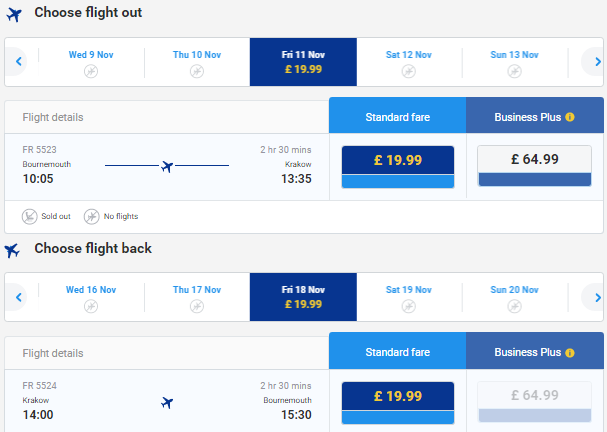607x432 pixels.
Task: Click info icon beside outbound Business Plus
Action: click(x=570, y=117)
